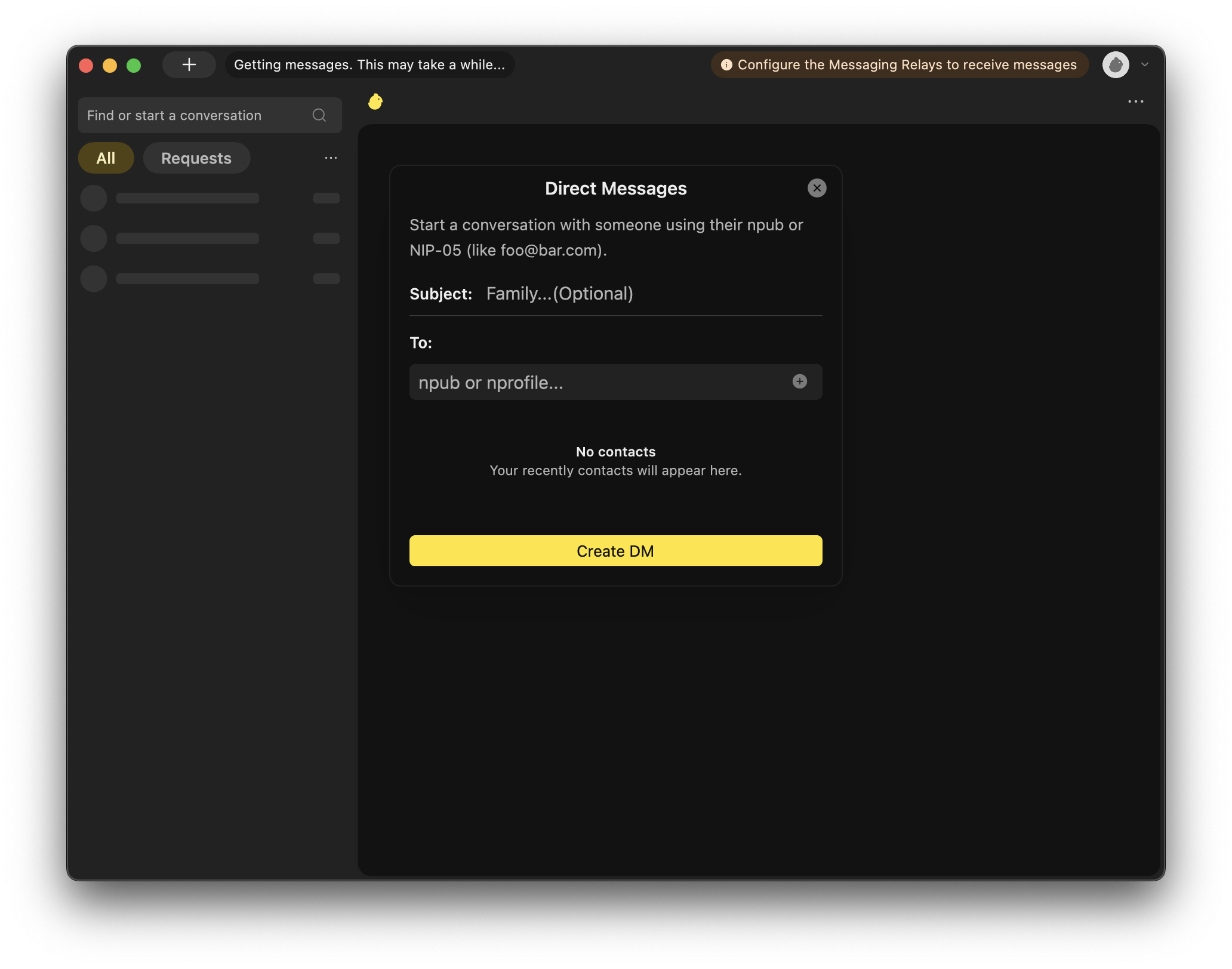
Task: Click the info icon in relay warning
Action: (x=726, y=65)
